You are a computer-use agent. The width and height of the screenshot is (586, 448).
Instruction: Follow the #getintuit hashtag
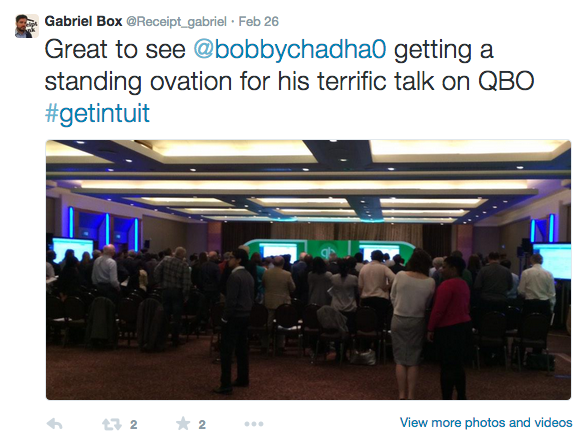[97, 113]
